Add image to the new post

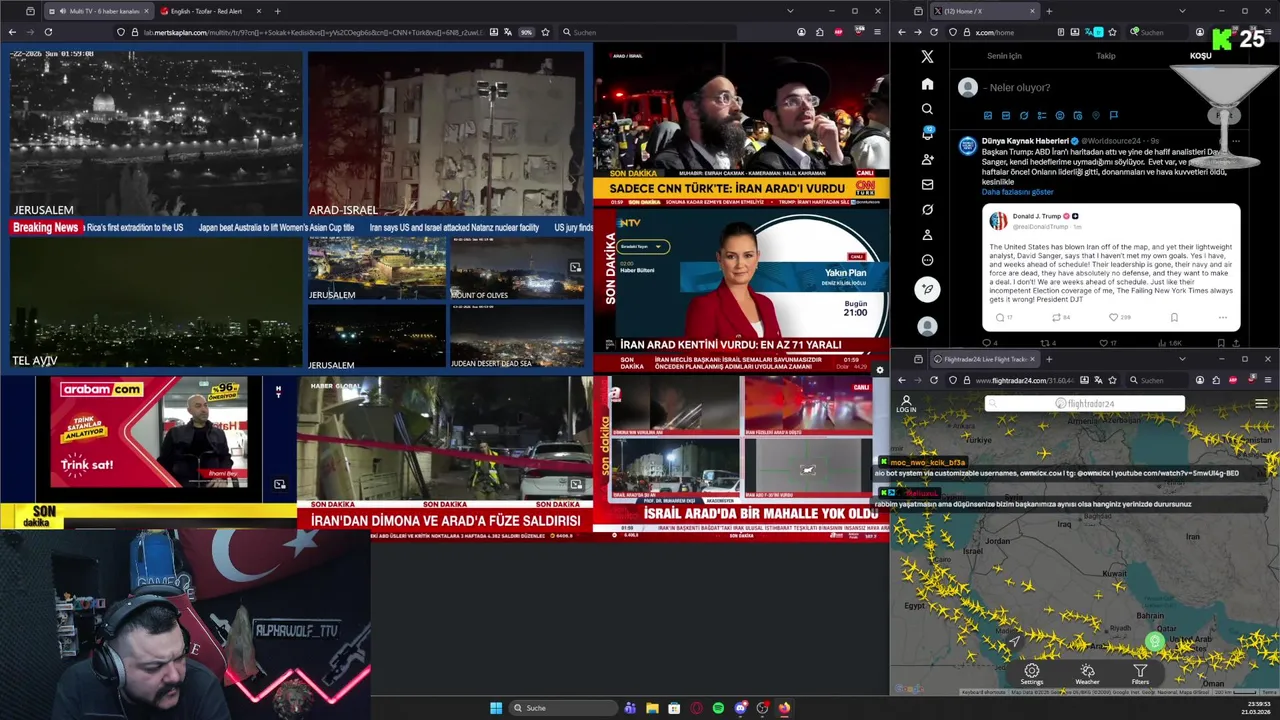pyautogui.click(x=988, y=116)
